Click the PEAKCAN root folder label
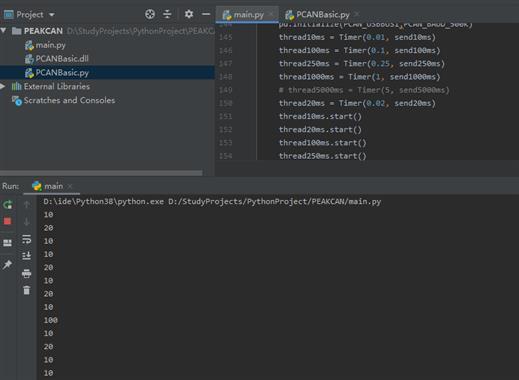519x380 pixels. pyautogui.click(x=43, y=31)
